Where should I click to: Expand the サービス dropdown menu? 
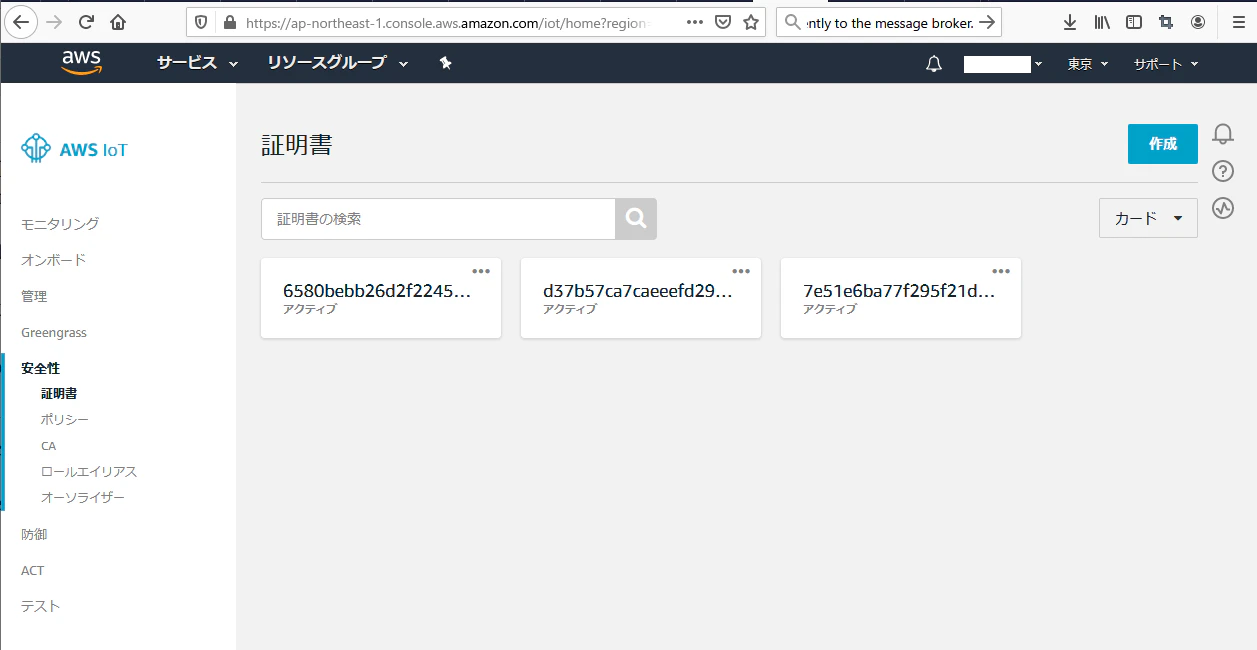[197, 63]
